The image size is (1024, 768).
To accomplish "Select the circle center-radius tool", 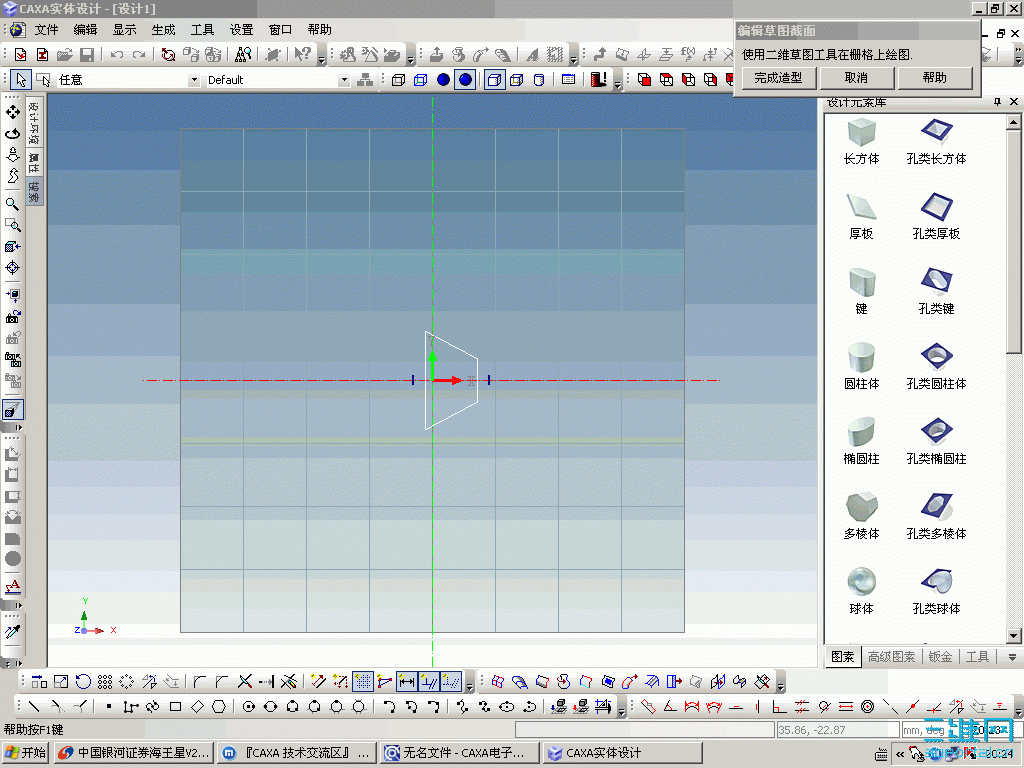I will click(x=248, y=706).
